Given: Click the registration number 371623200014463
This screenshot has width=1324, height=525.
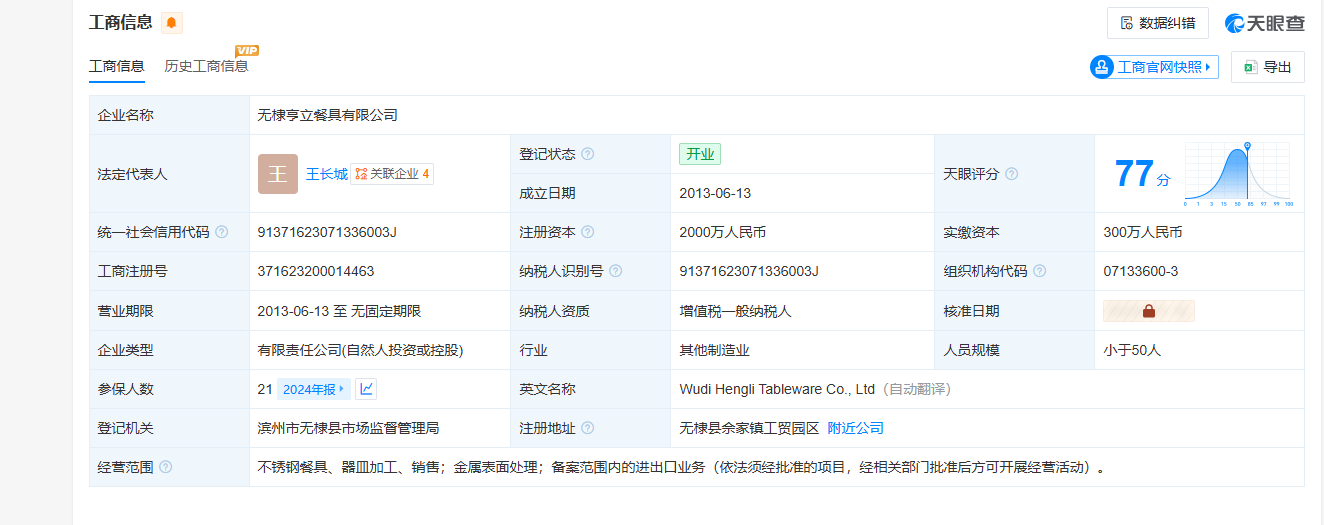Looking at the screenshot, I should 316,271.
